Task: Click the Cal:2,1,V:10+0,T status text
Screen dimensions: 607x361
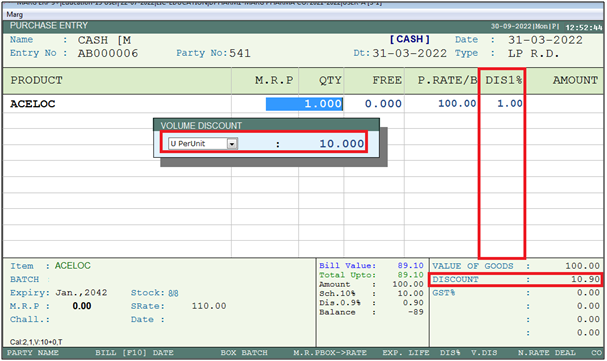Action: [x=36, y=342]
